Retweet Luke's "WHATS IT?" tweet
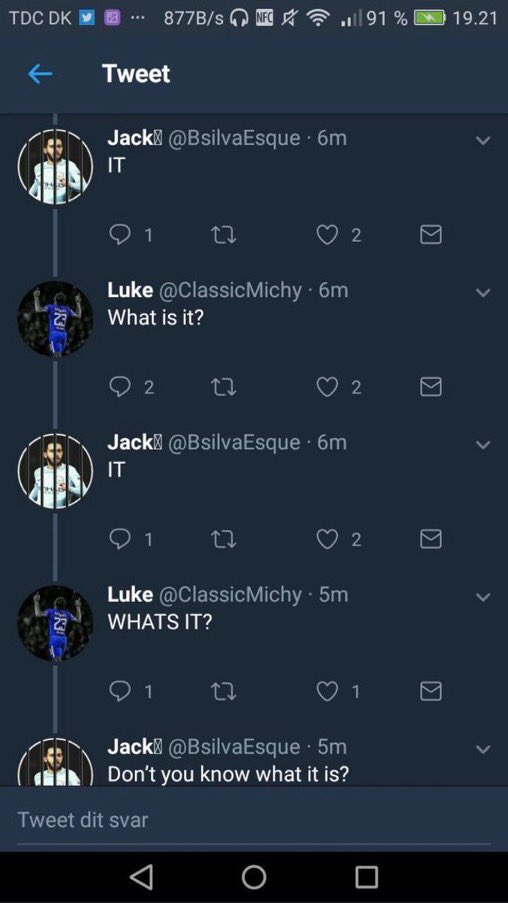Image resolution: width=508 pixels, height=903 pixels. pos(224,691)
